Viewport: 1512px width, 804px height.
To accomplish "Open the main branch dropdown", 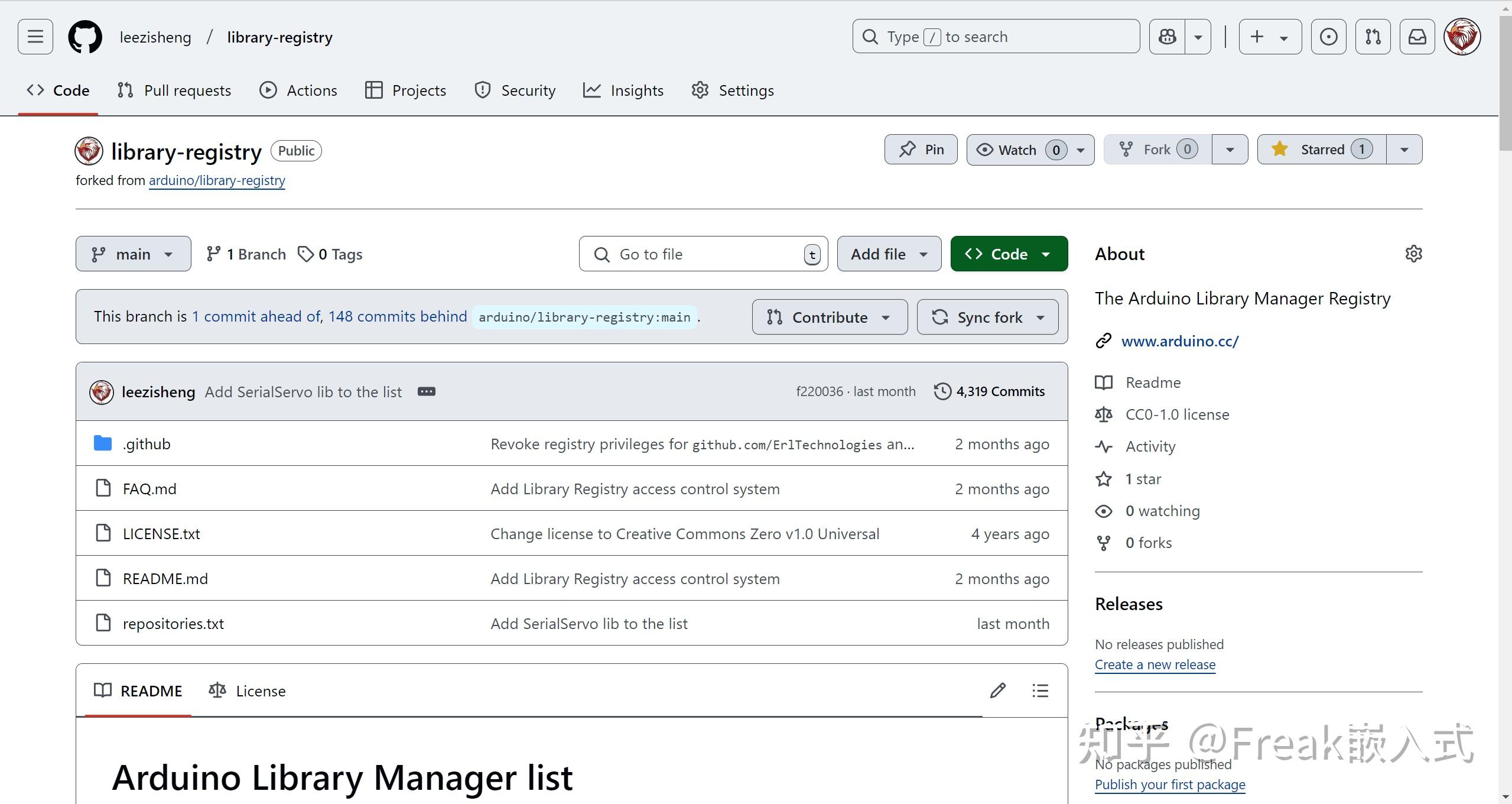I will (x=133, y=254).
